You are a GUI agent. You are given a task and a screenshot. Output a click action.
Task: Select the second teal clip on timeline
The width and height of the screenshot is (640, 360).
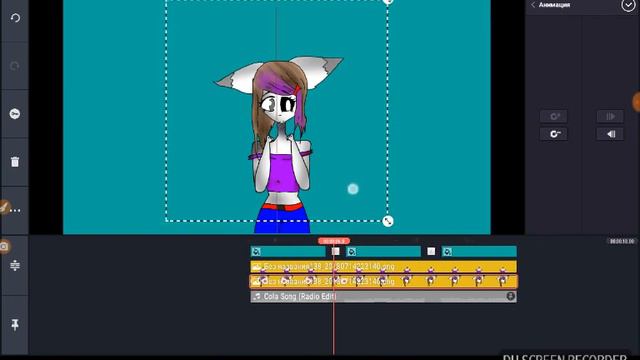[383, 251]
